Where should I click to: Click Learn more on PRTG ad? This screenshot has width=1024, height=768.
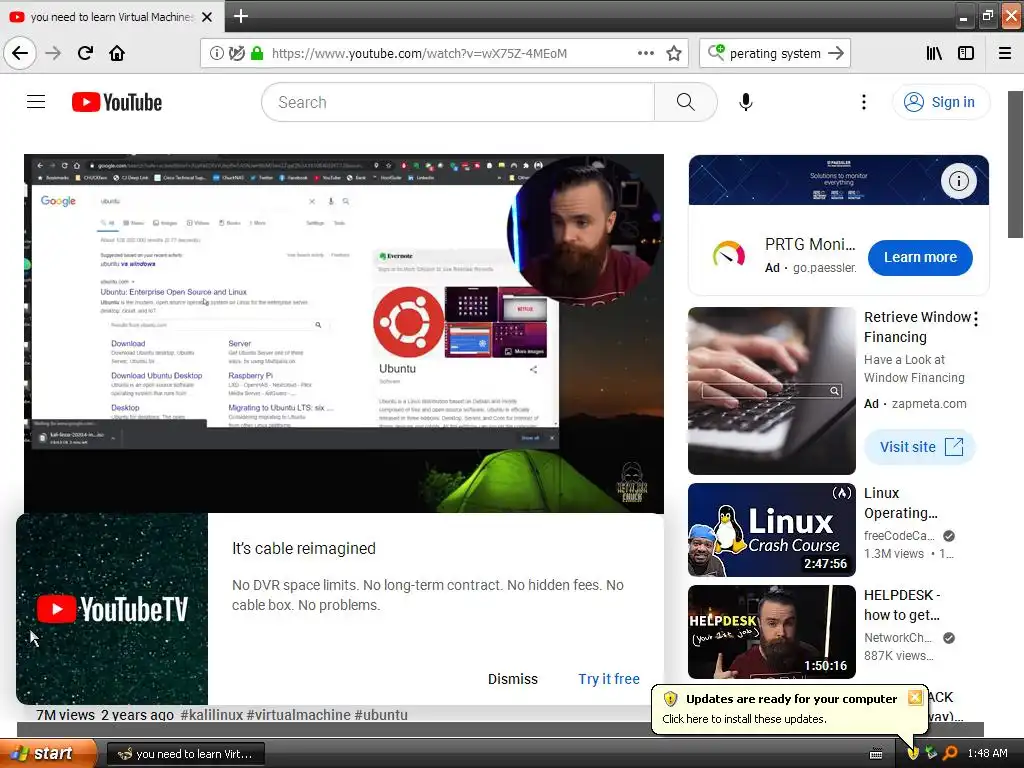pos(920,257)
